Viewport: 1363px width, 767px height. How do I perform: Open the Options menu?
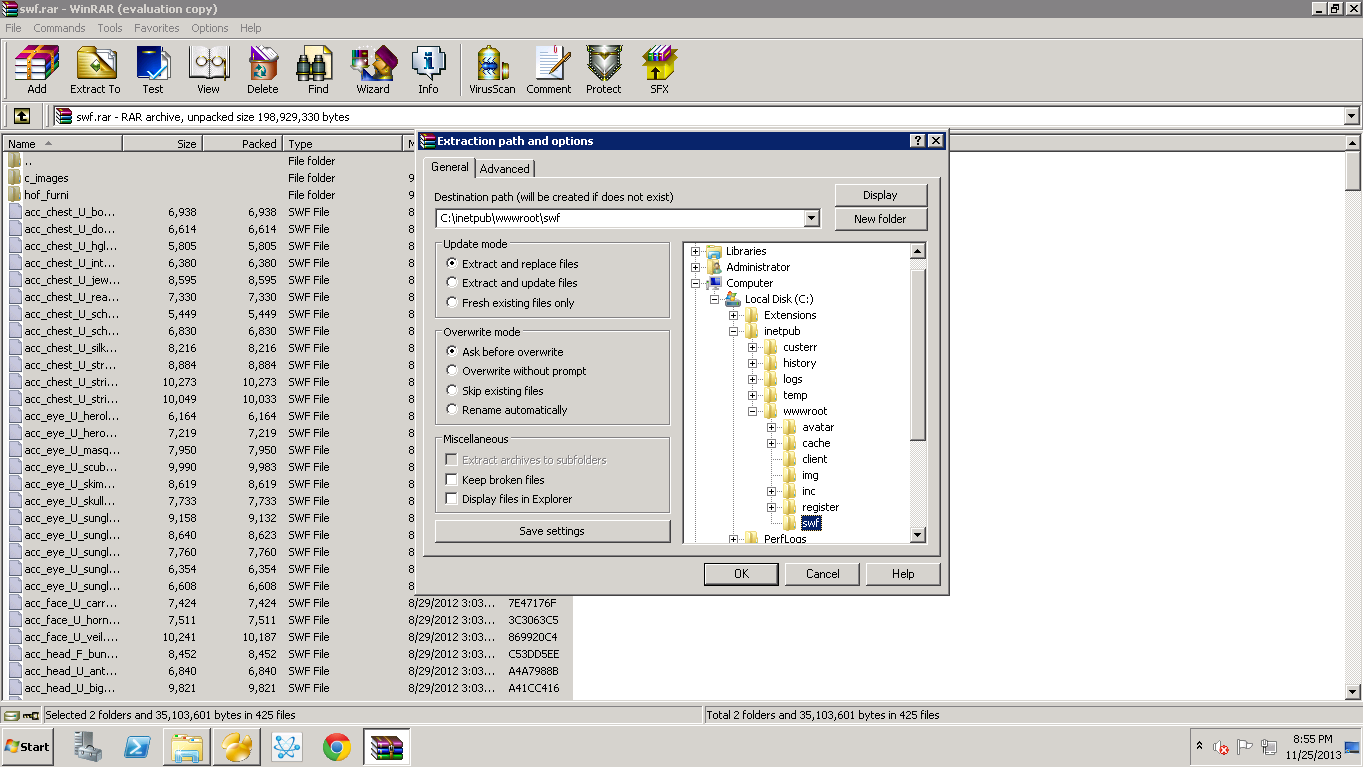(210, 28)
